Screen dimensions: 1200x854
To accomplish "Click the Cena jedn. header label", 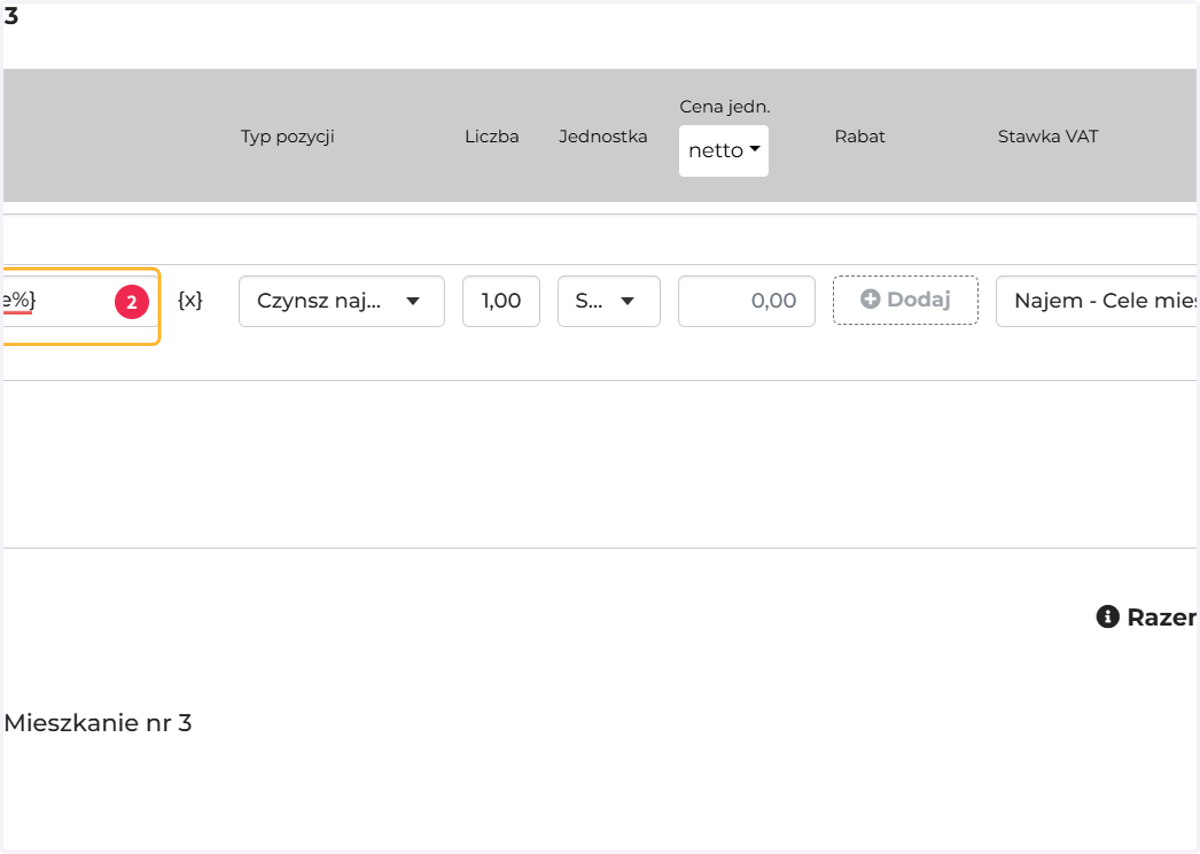I will pyautogui.click(x=725, y=107).
